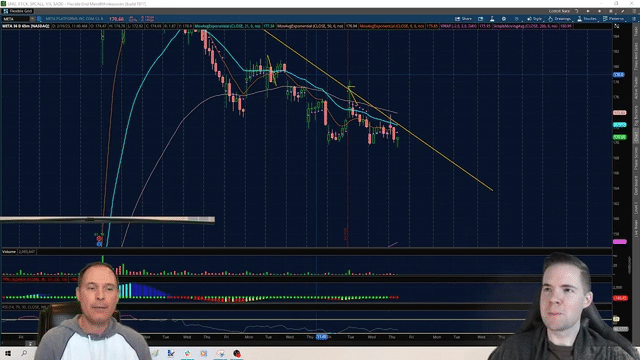Open the Drawings tool menu

tap(560, 19)
